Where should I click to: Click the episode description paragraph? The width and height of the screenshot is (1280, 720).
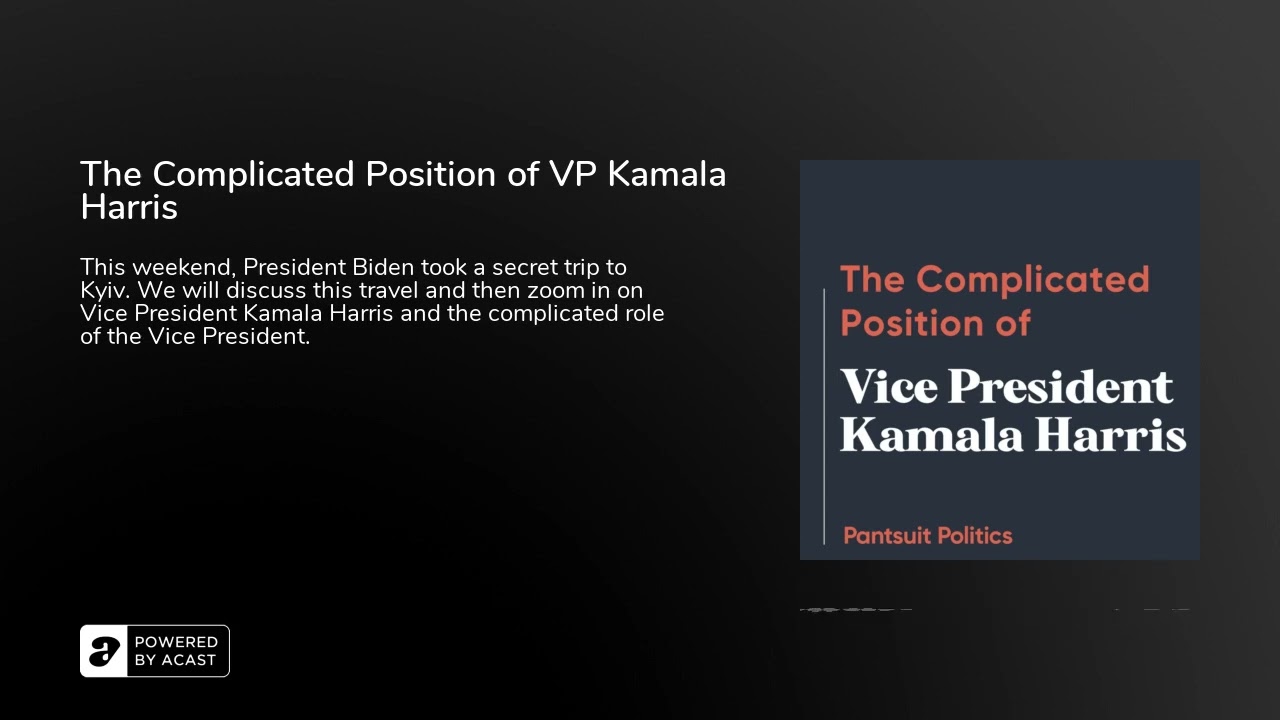(x=372, y=302)
